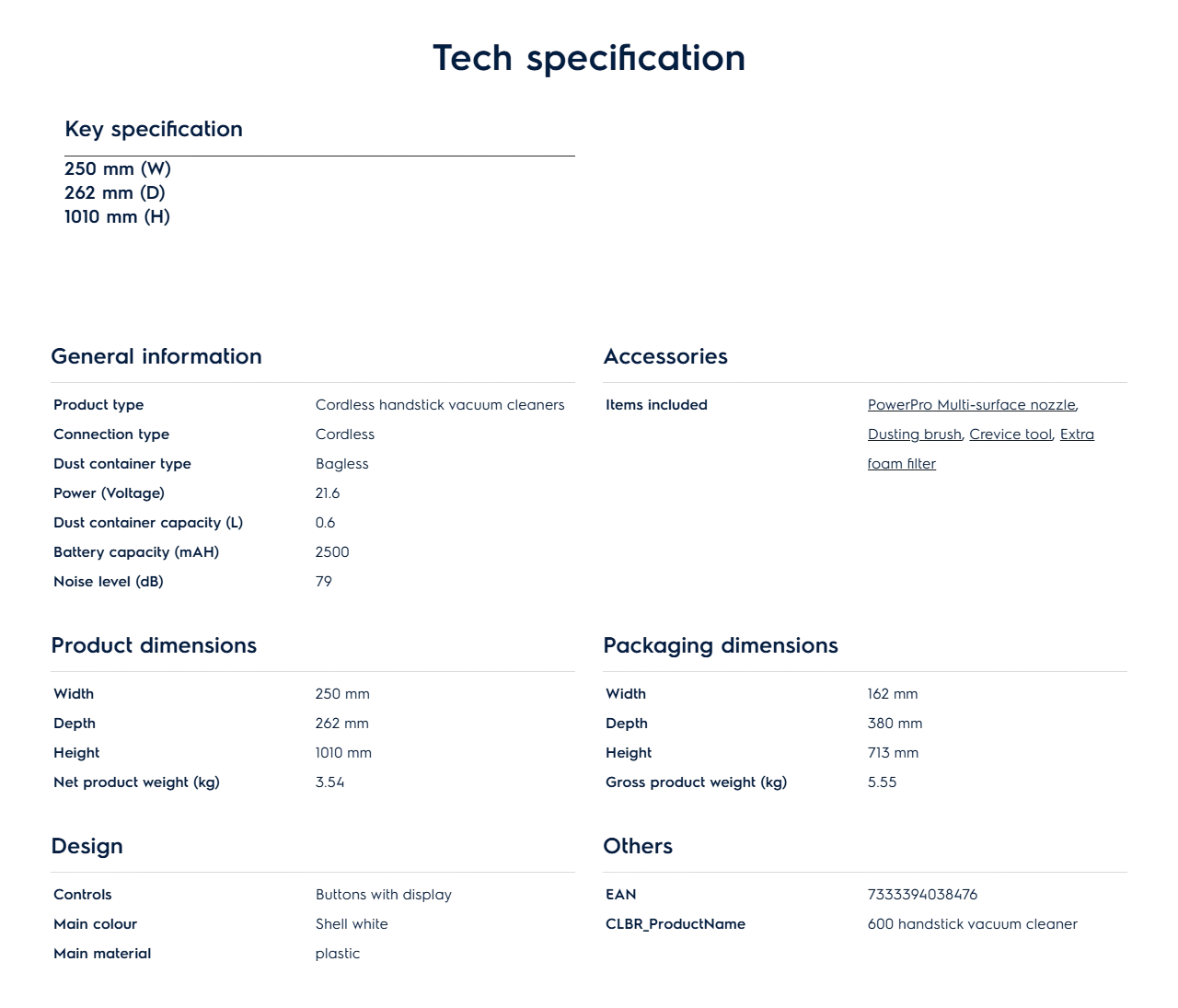The width and height of the screenshot is (1178, 1008).
Task: Click the battery capacity value 2500
Action: click(332, 552)
